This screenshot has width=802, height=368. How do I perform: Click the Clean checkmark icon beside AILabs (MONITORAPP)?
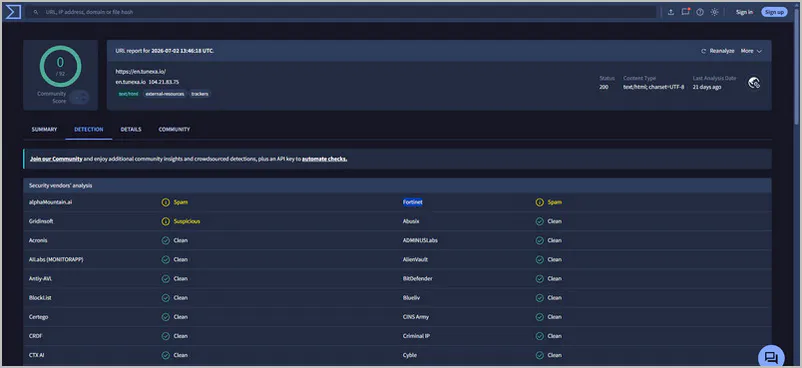pyautogui.click(x=165, y=259)
